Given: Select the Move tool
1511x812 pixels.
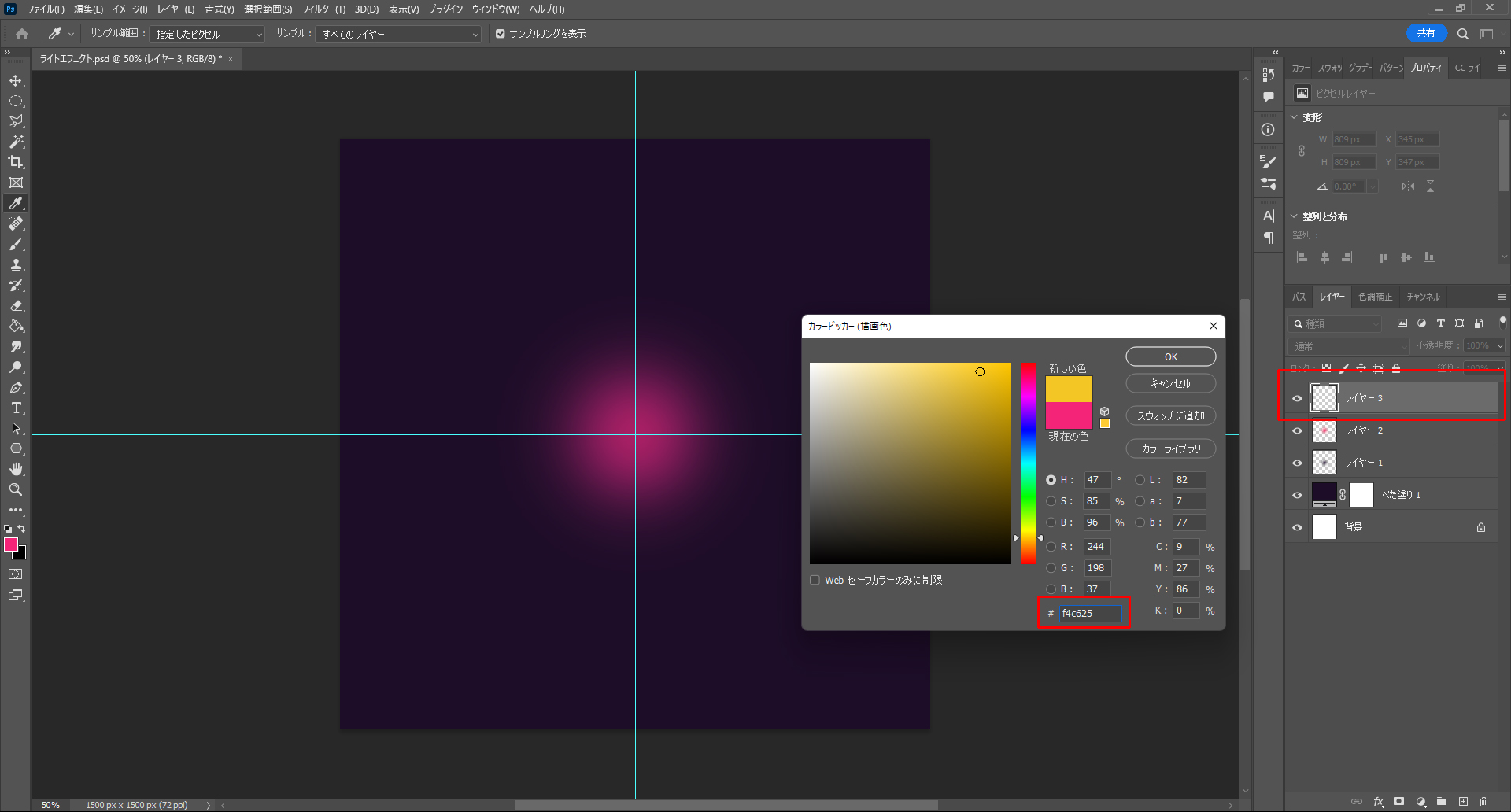Looking at the screenshot, I should (16, 81).
